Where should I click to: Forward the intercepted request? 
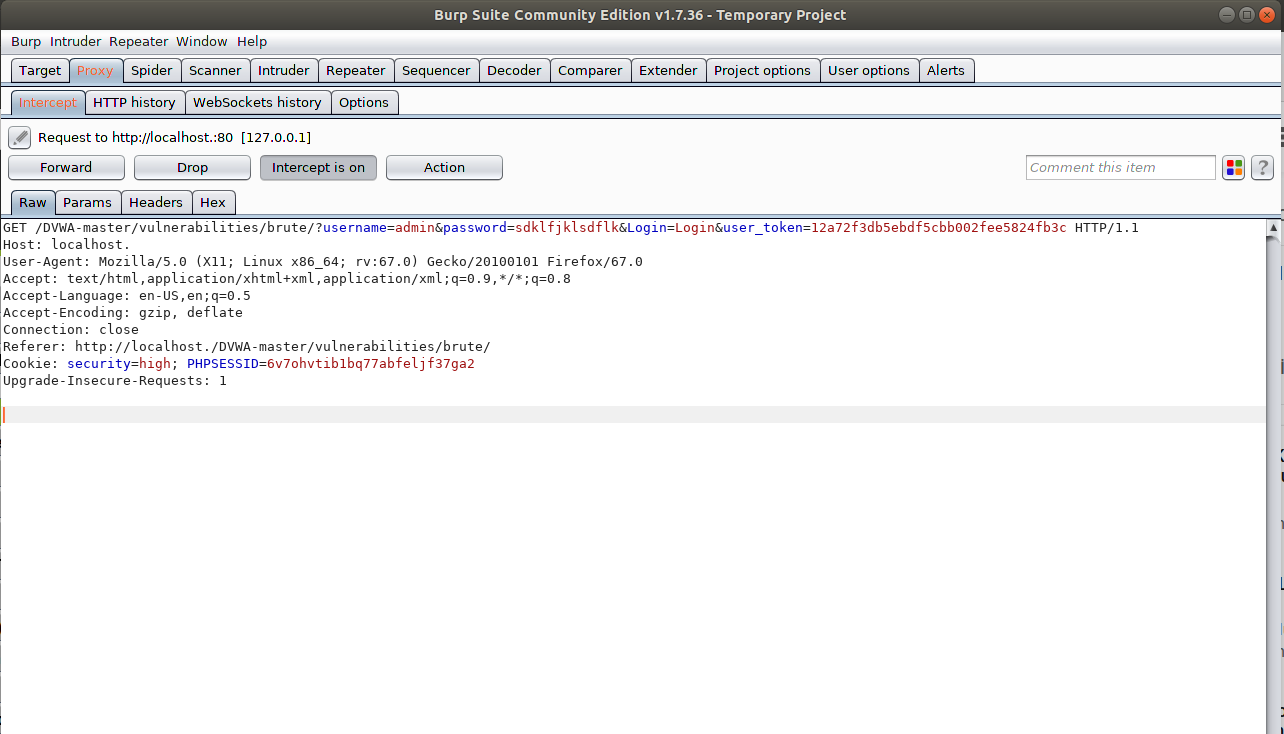(x=66, y=168)
